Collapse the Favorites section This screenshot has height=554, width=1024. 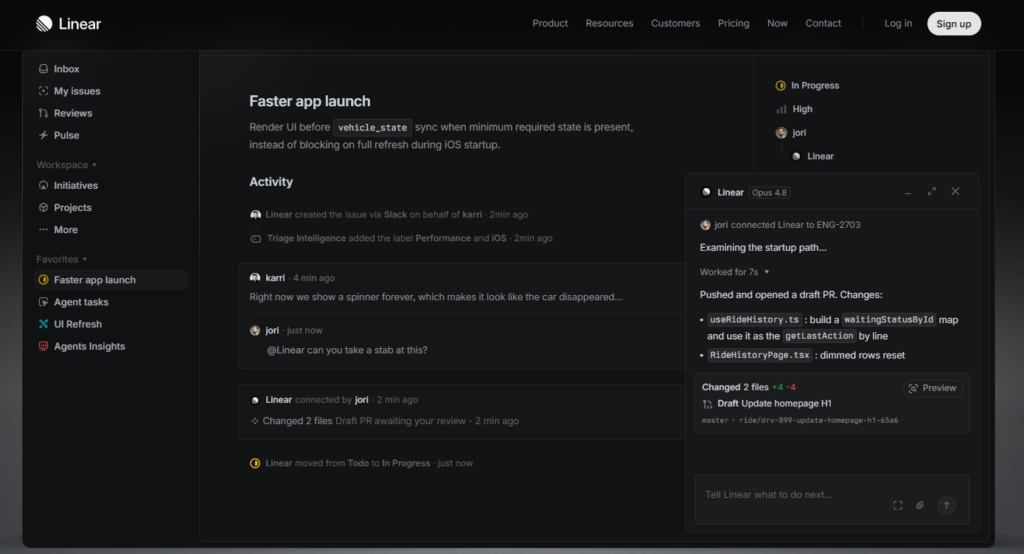(61, 259)
